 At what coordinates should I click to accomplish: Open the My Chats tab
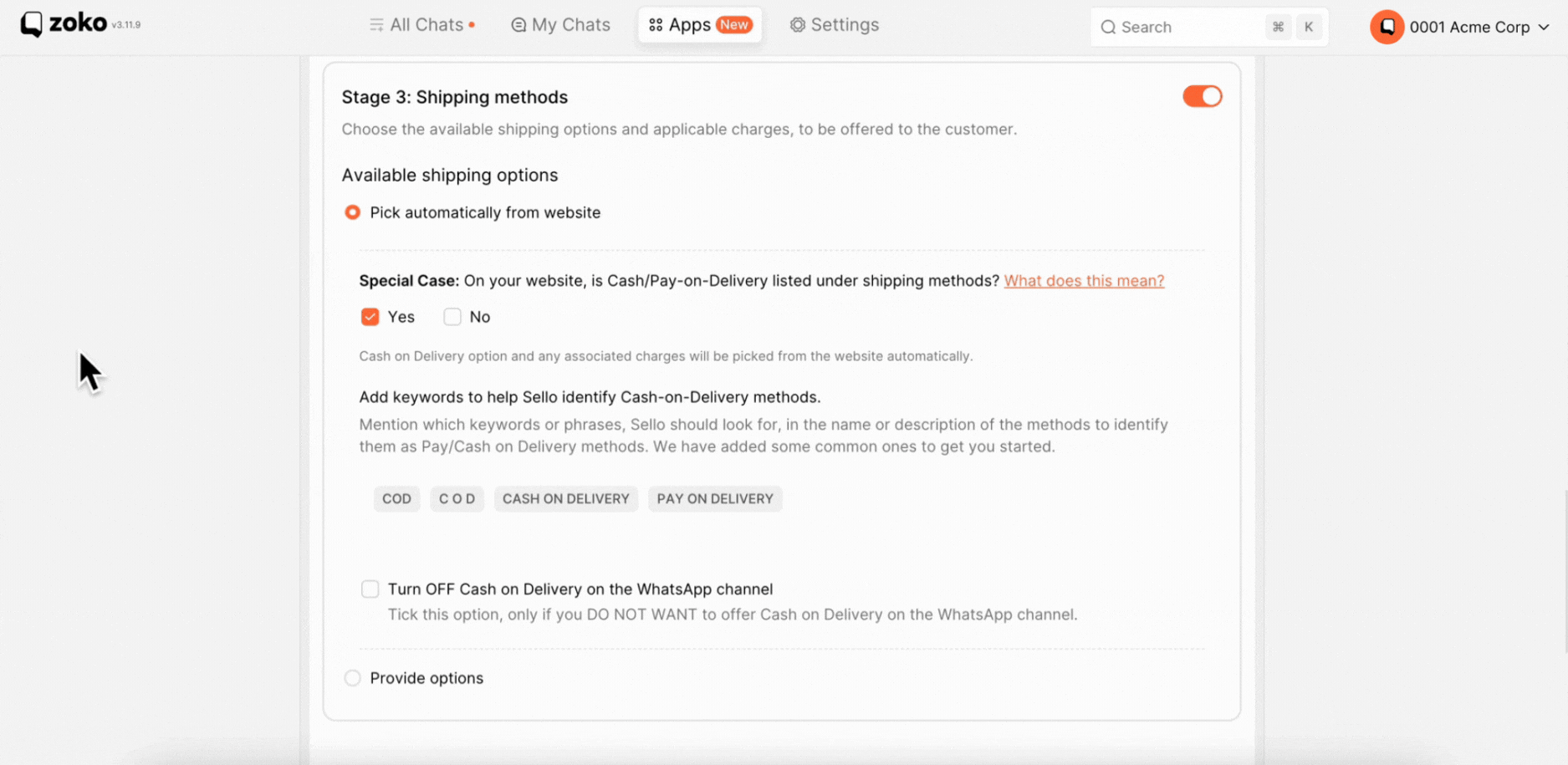560,25
